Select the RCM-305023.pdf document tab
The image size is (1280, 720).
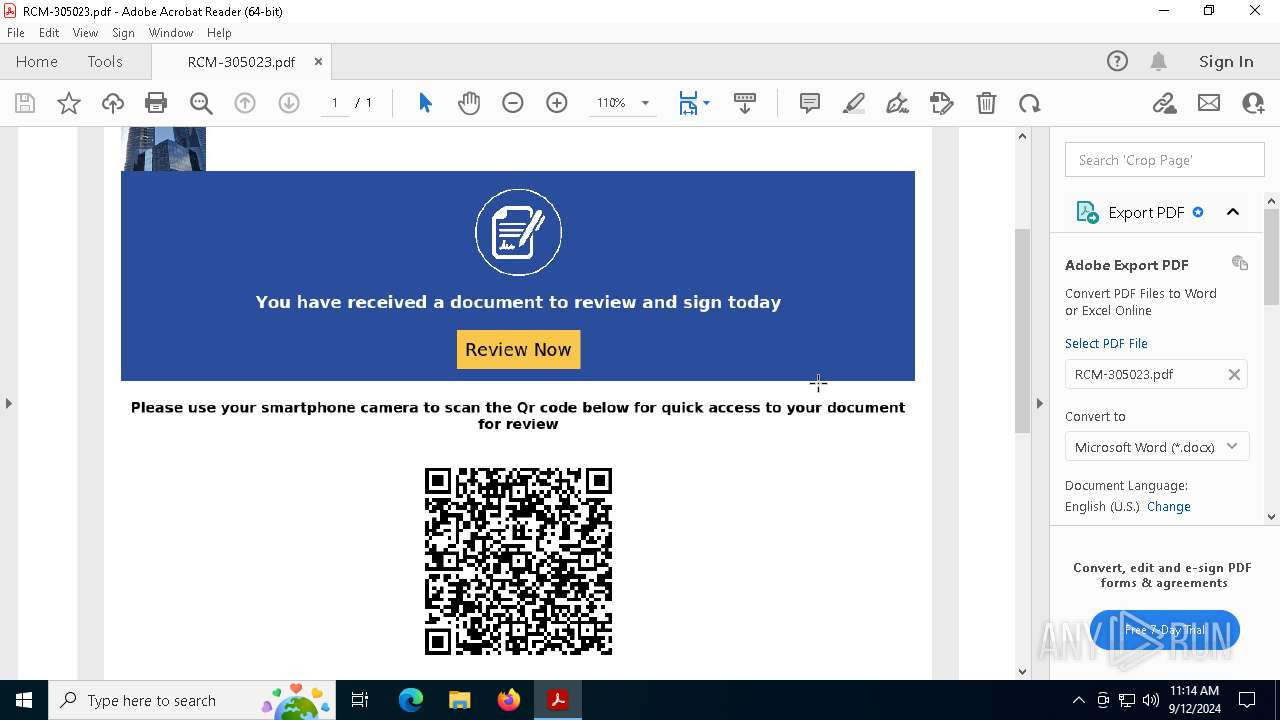tap(241, 62)
